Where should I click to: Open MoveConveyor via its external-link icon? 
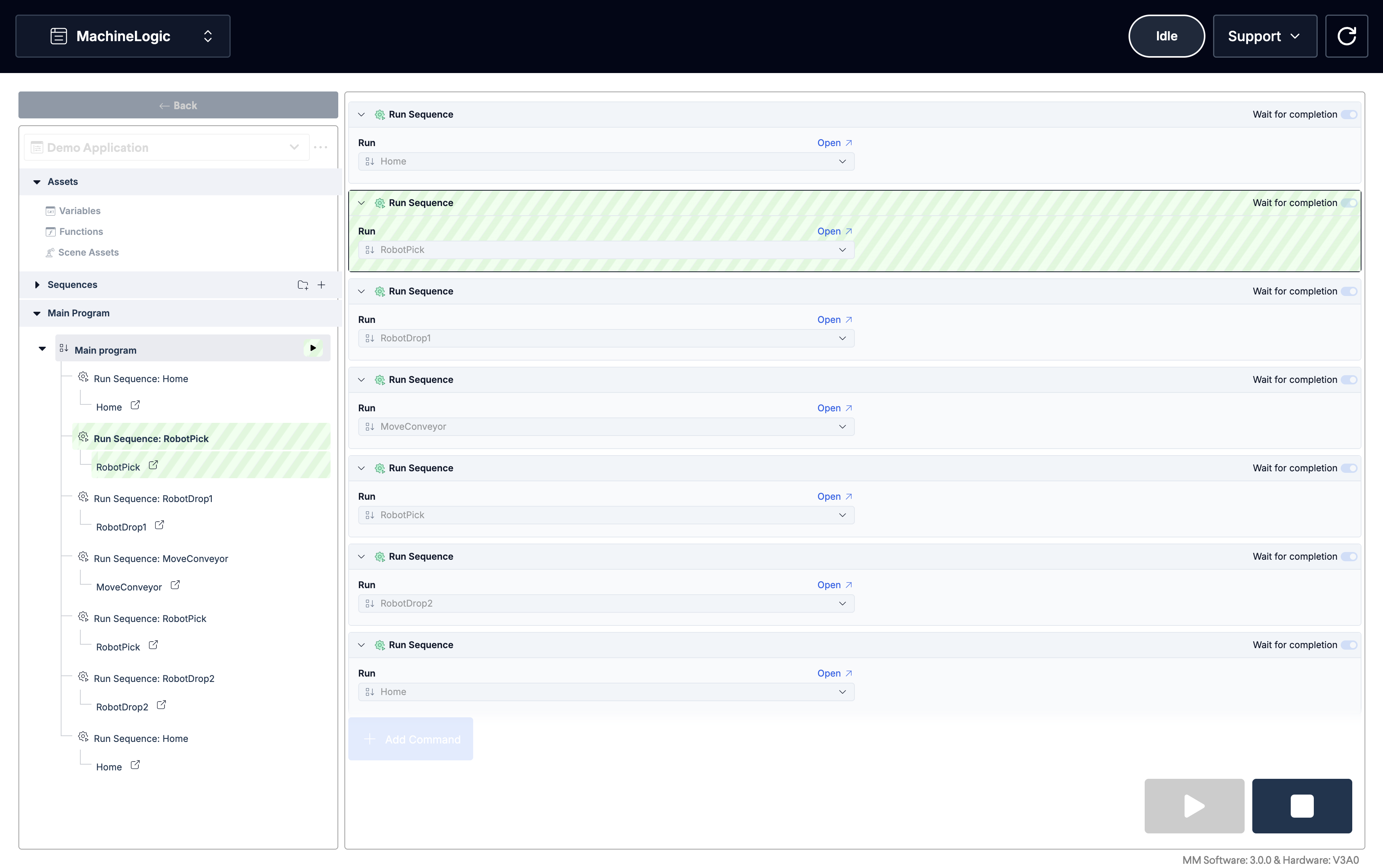coord(176,585)
